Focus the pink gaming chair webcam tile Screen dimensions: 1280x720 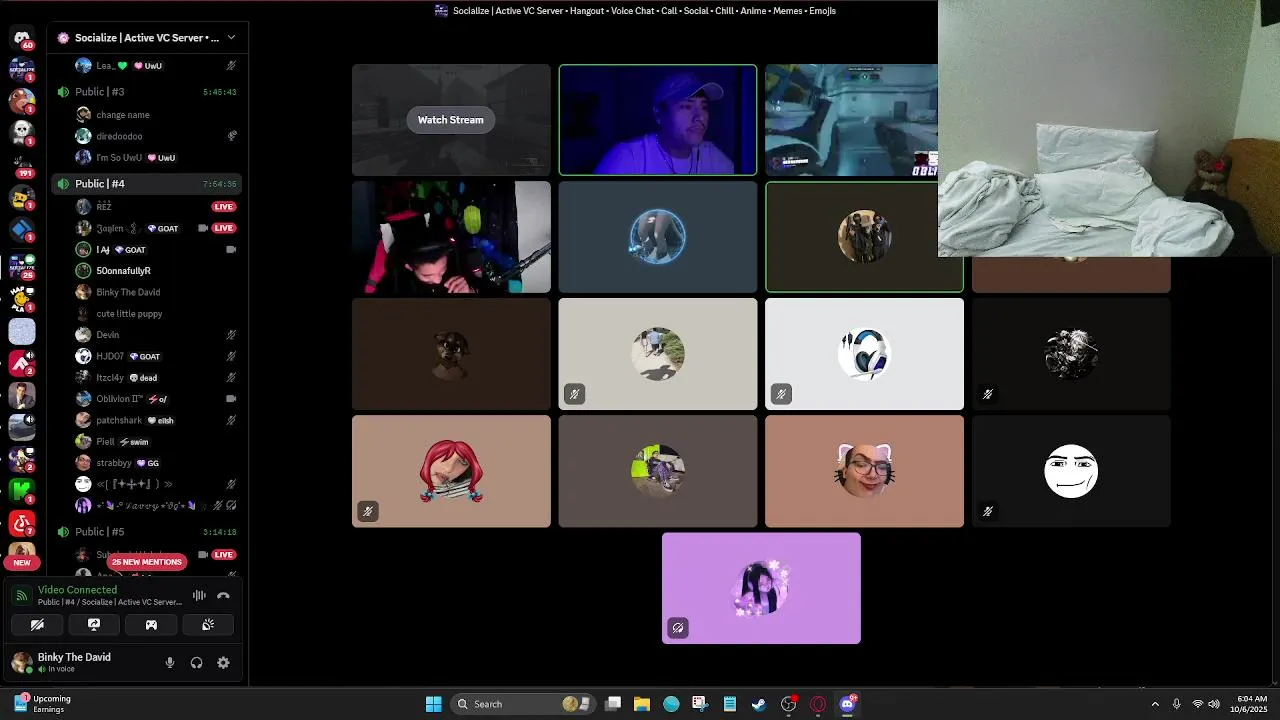(x=451, y=237)
